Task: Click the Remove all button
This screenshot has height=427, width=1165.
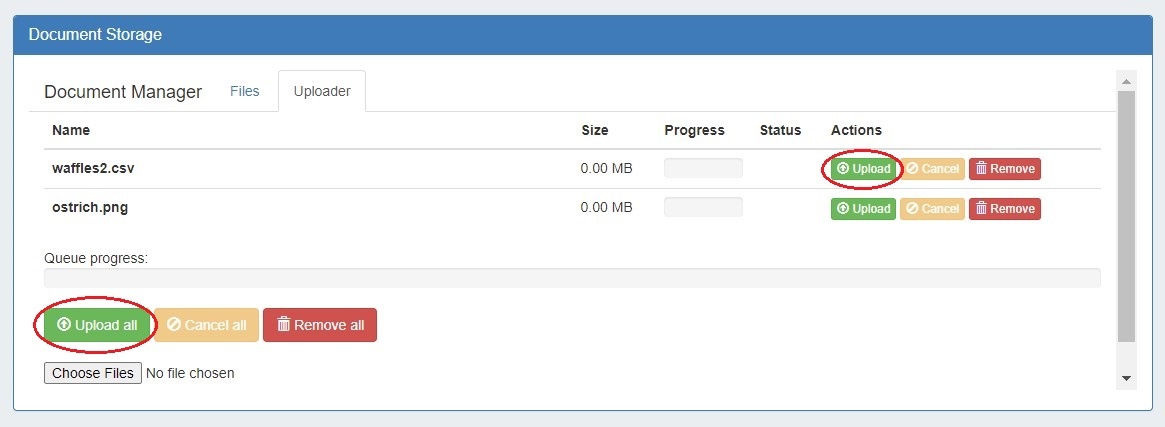Action: coord(320,325)
